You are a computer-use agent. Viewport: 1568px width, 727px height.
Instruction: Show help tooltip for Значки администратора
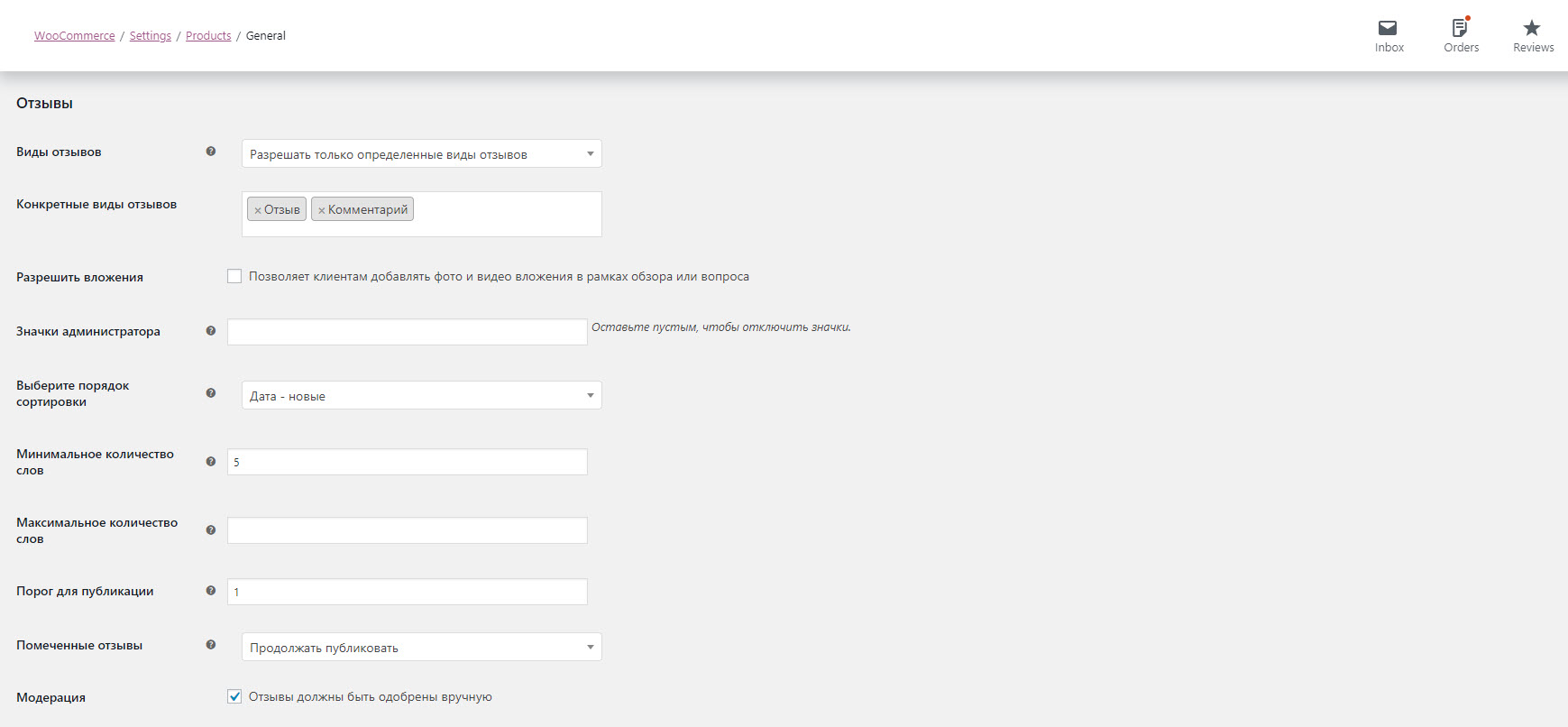(211, 331)
